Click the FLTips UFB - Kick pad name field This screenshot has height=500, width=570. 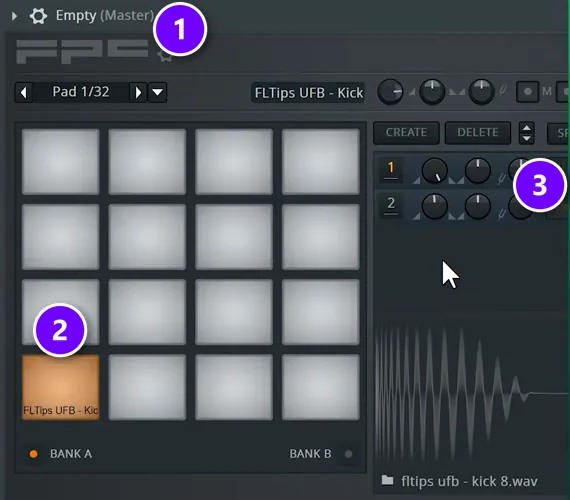tap(308, 93)
